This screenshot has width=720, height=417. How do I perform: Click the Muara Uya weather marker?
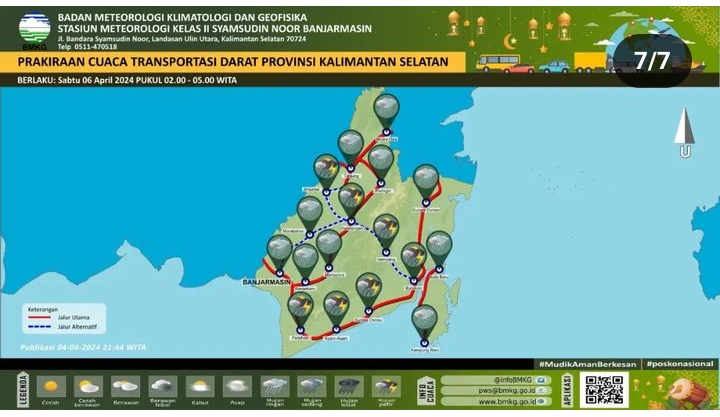[x=386, y=110]
